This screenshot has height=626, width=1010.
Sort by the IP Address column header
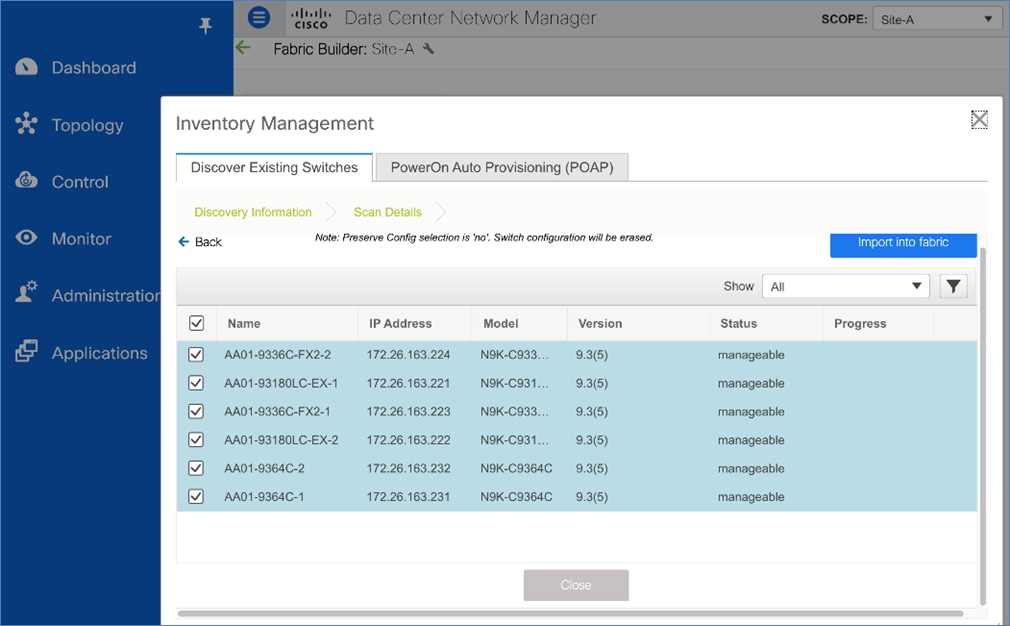point(401,323)
